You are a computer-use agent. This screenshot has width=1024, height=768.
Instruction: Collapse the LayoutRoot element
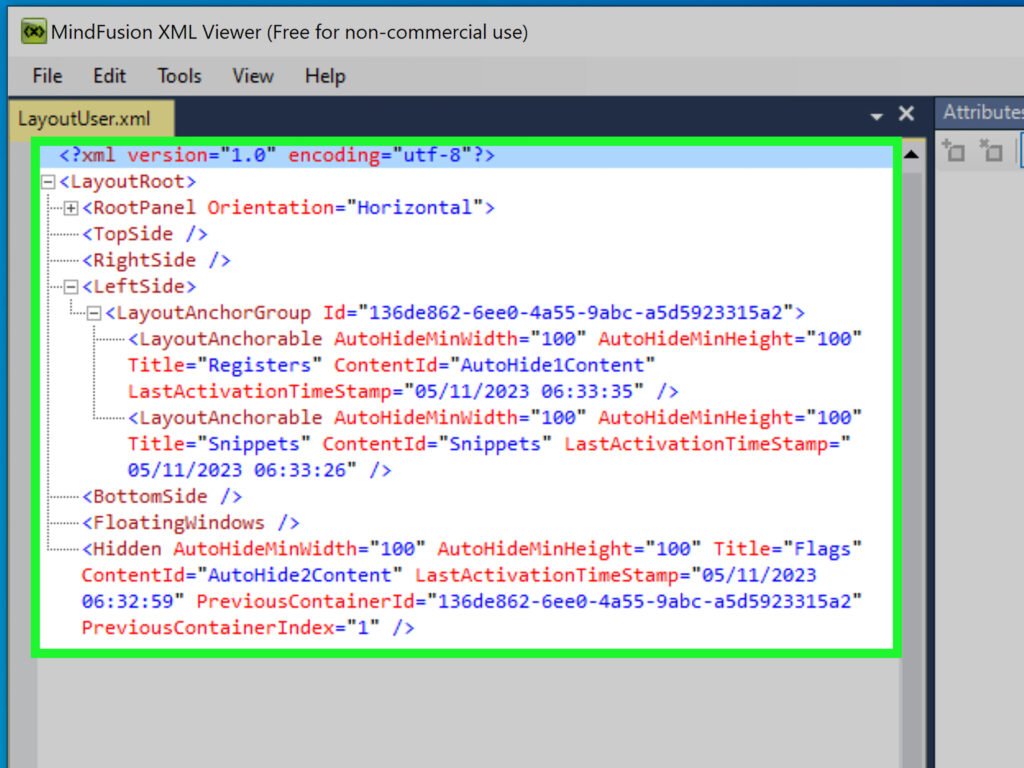[47, 182]
